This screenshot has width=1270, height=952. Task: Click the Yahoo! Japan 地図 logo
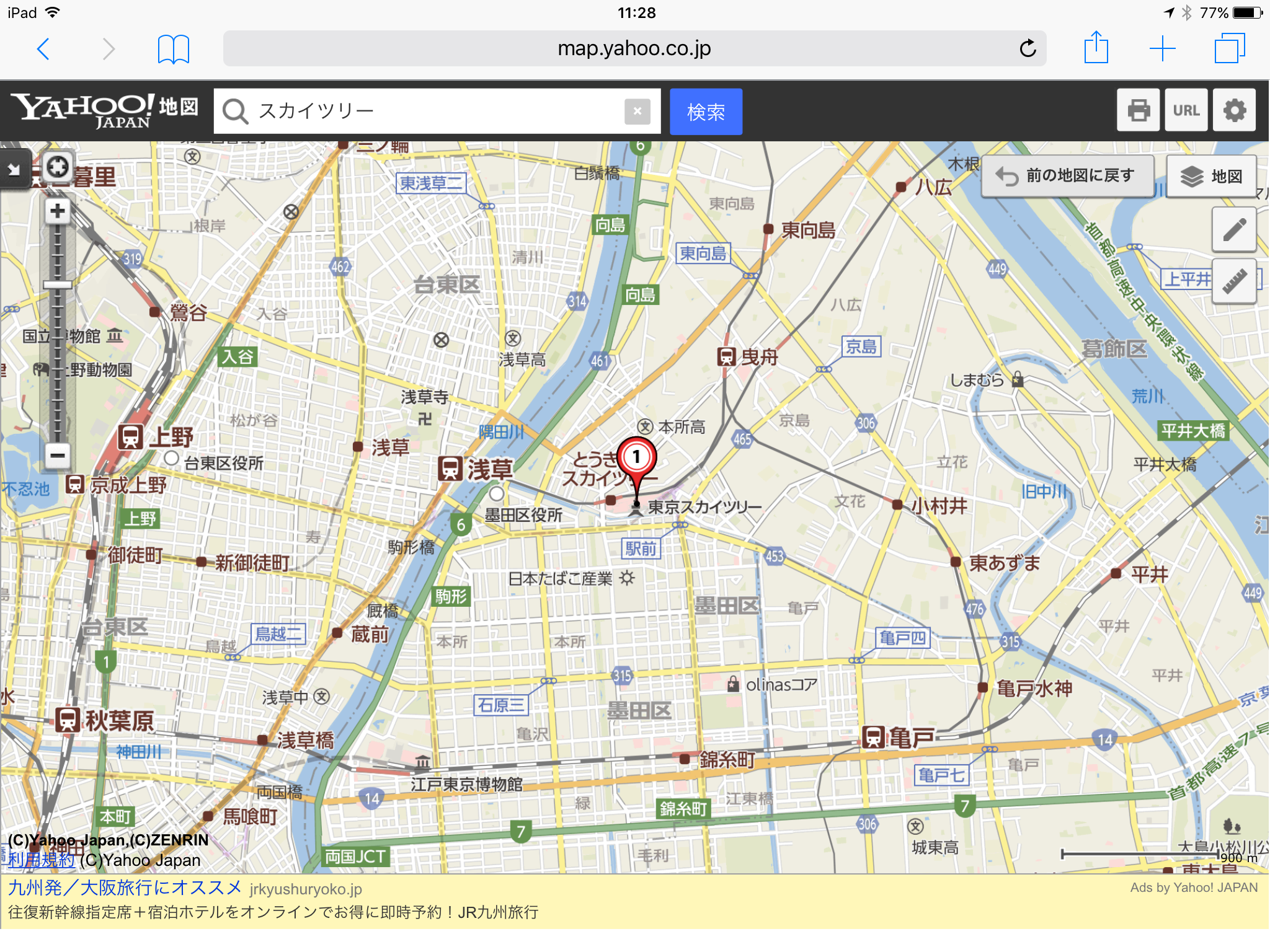pyautogui.click(x=105, y=111)
